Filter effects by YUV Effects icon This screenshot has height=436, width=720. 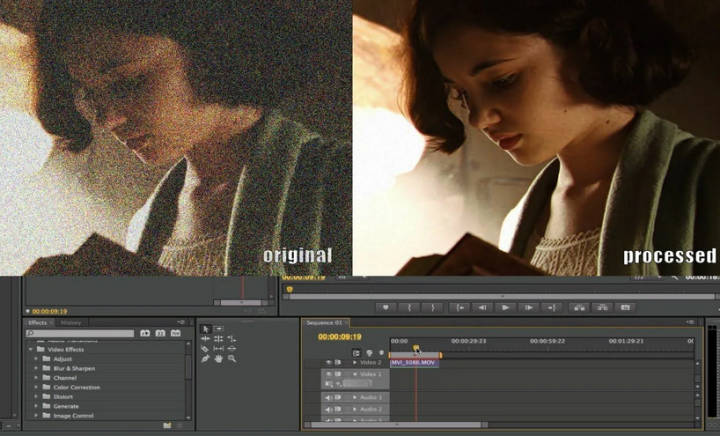175,333
